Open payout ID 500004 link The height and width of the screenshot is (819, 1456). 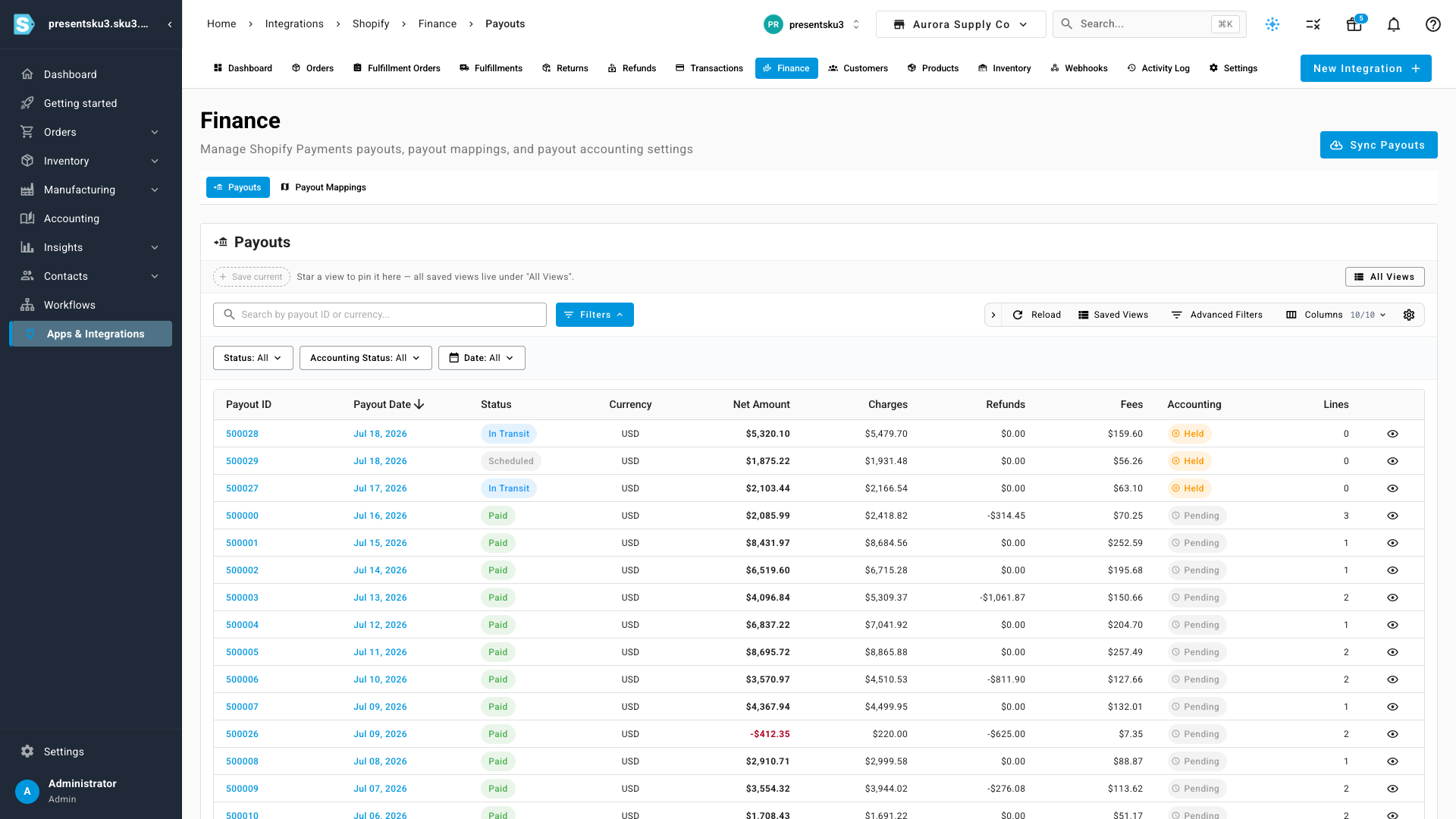242,625
